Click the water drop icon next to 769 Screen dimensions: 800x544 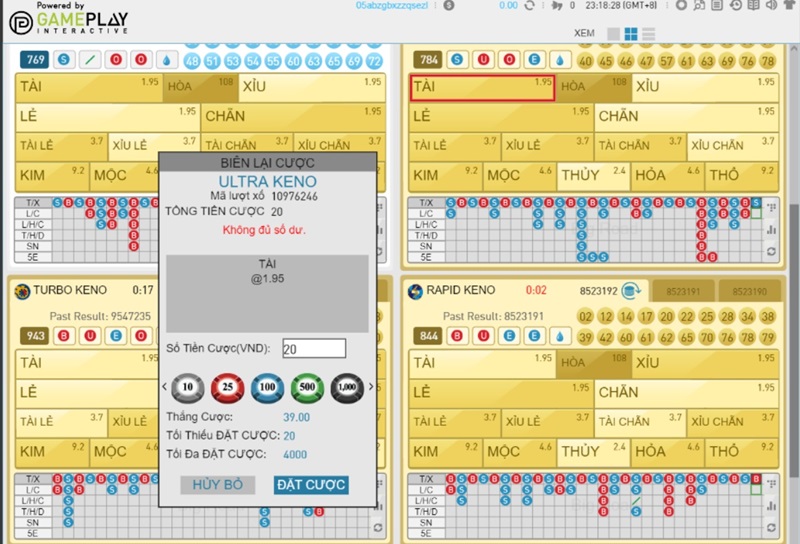(166, 60)
